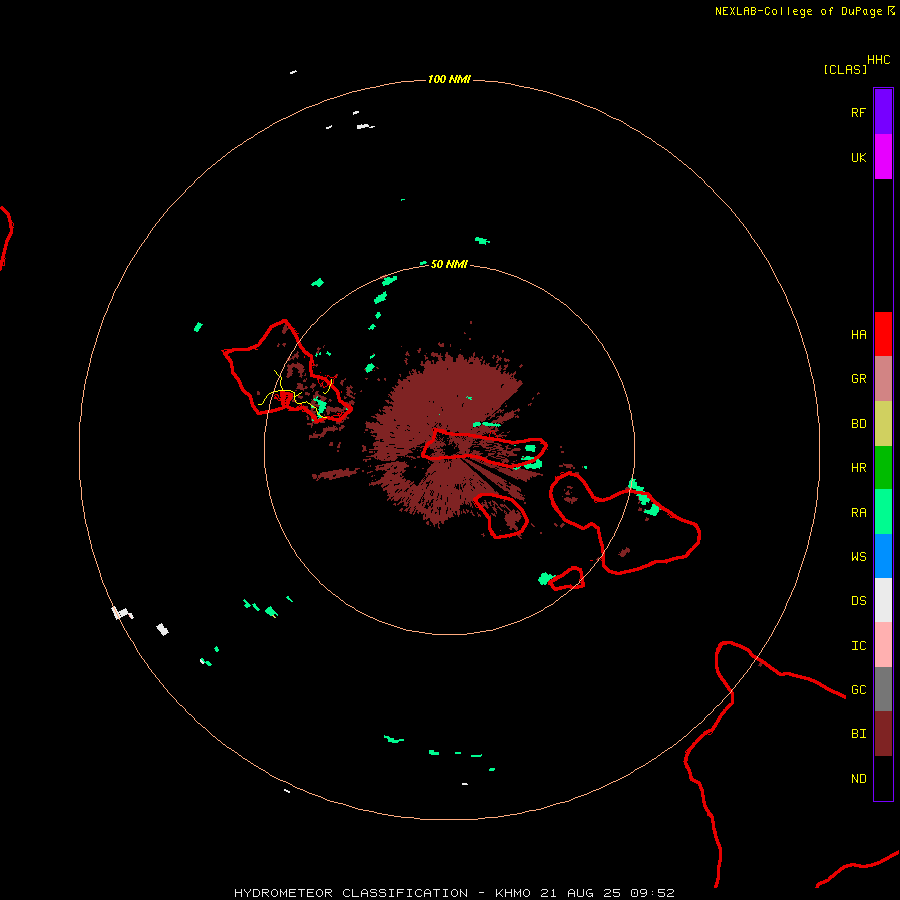Click the 'ND' legend label
The image size is (900, 900).
pyautogui.click(x=858, y=779)
